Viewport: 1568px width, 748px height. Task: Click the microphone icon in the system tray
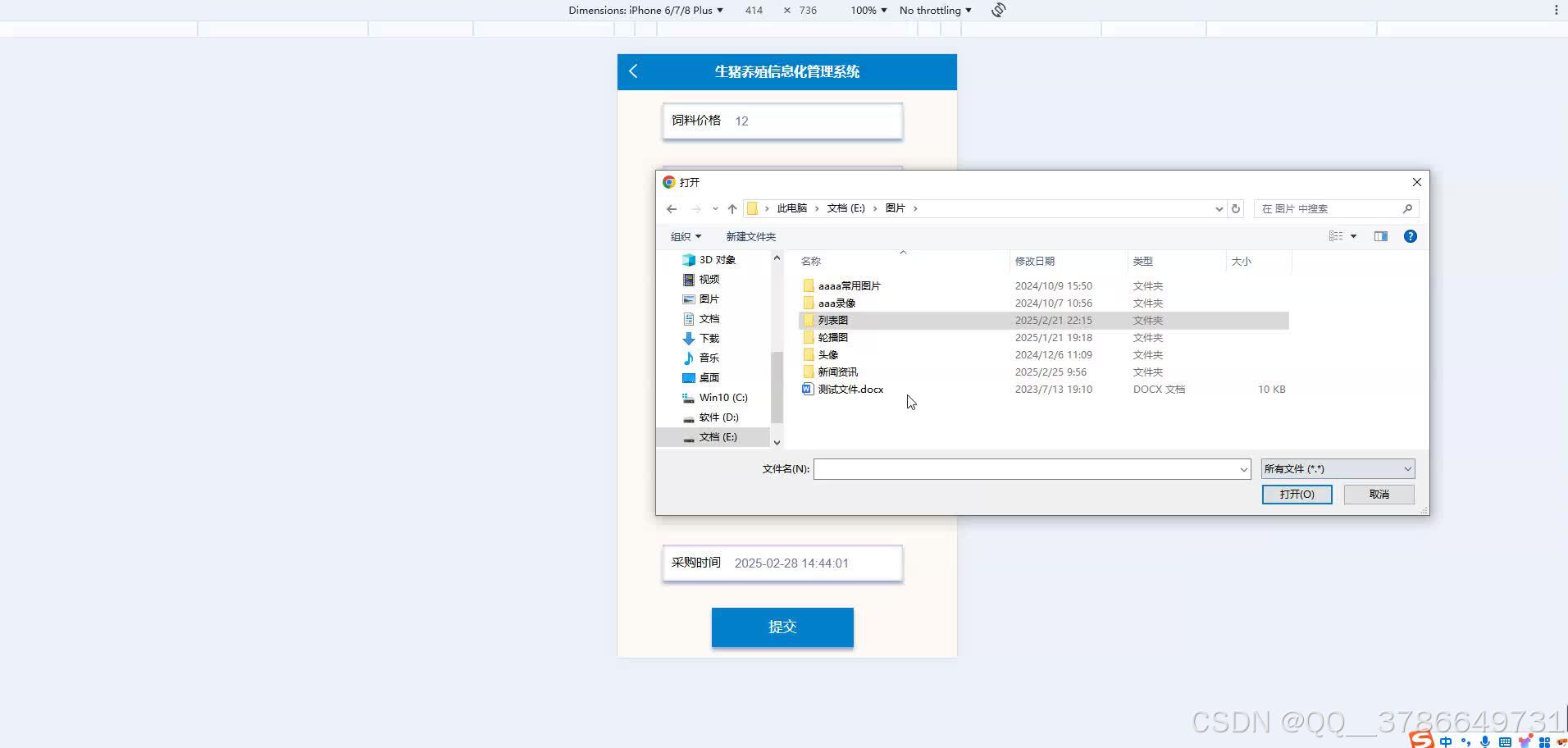coord(1485,742)
